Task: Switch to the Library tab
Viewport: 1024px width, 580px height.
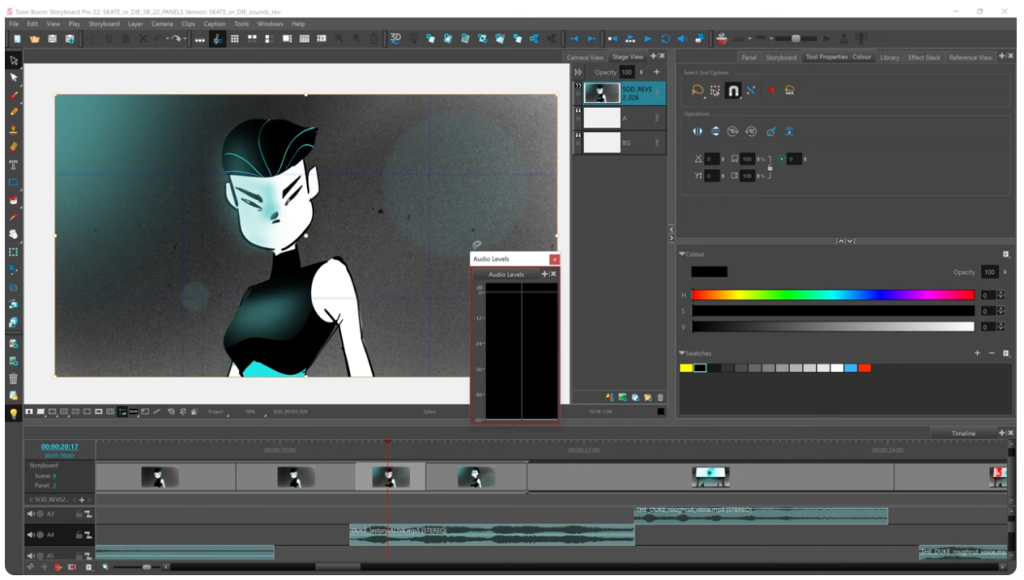Action: click(x=889, y=57)
